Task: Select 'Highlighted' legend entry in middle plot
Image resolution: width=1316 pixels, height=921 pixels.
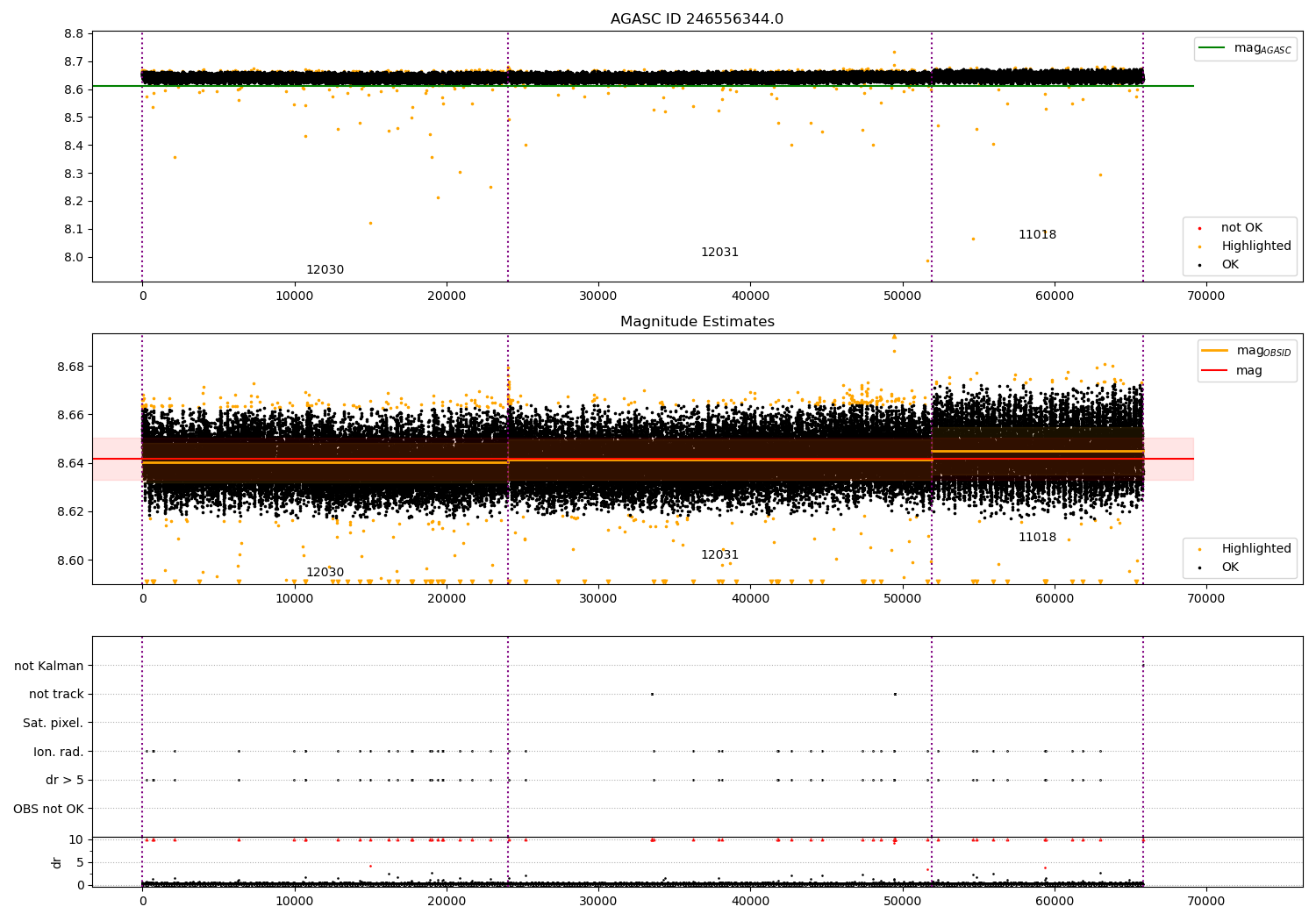Action: 1256,549
